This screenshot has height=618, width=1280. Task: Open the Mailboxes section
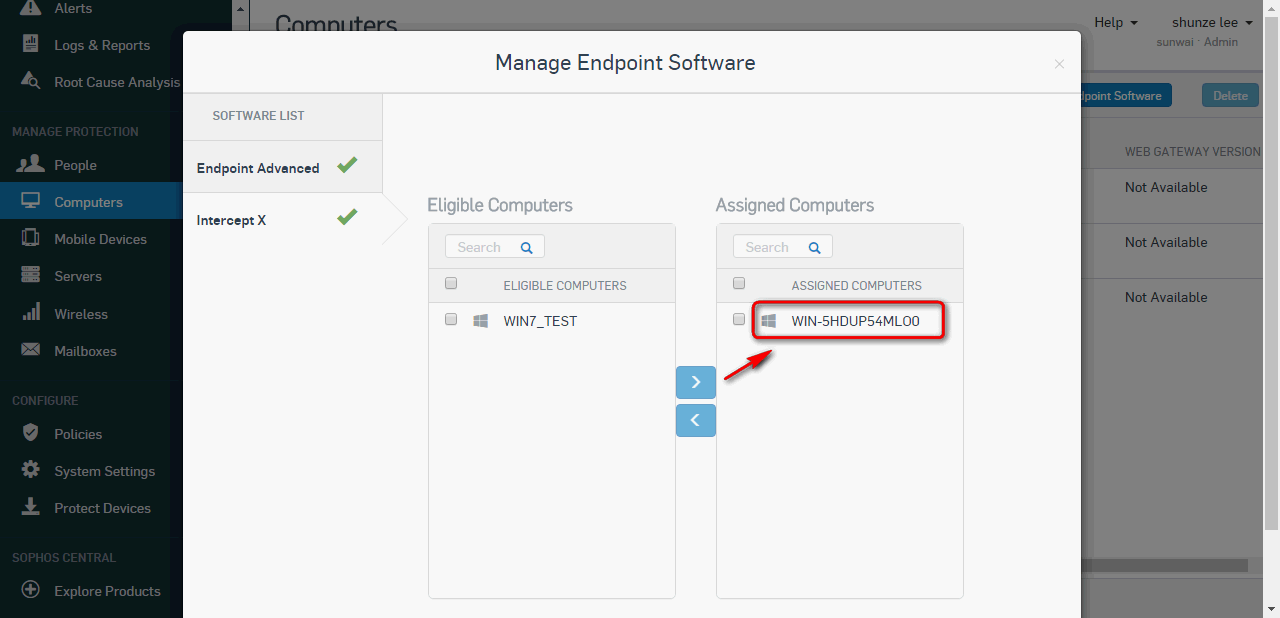point(85,351)
